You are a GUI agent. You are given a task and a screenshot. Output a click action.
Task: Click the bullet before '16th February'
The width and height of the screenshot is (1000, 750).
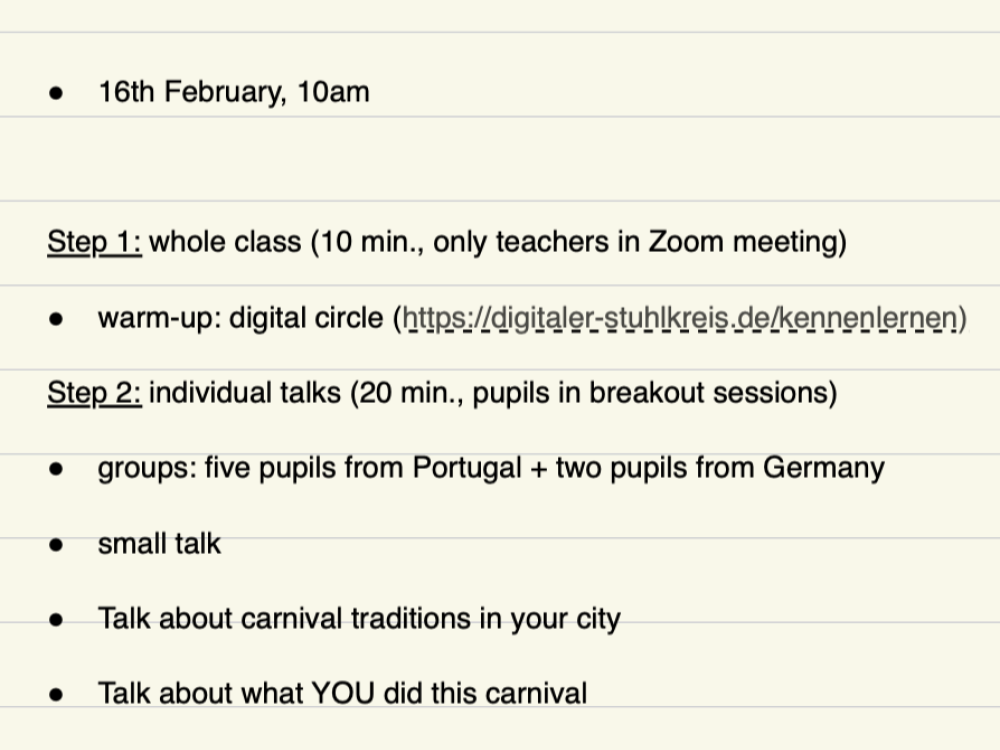[56, 94]
